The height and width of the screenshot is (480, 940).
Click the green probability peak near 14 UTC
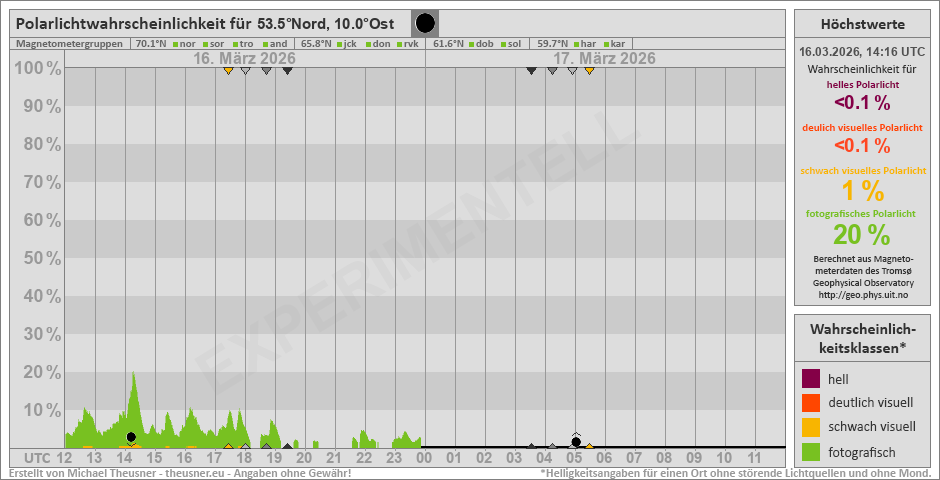click(133, 380)
